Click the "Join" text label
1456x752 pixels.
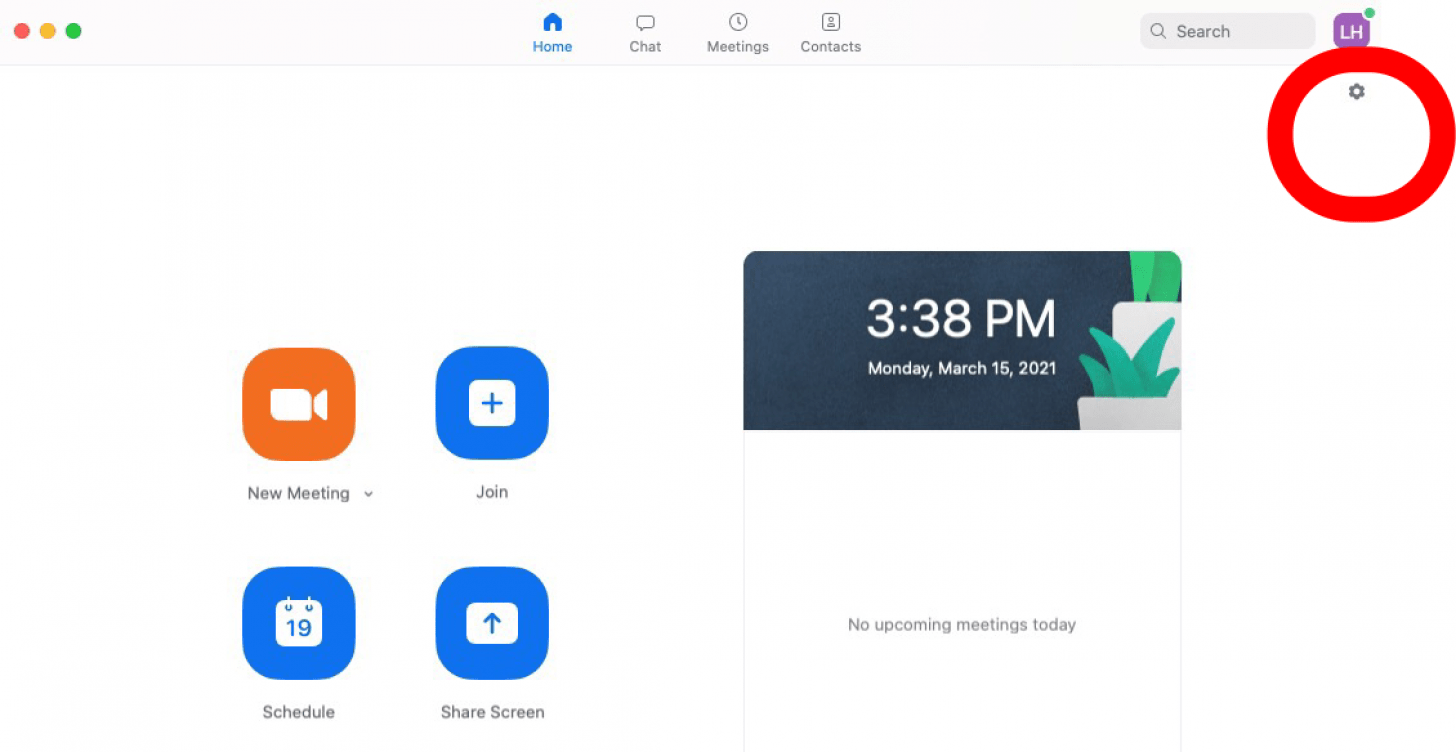point(492,492)
